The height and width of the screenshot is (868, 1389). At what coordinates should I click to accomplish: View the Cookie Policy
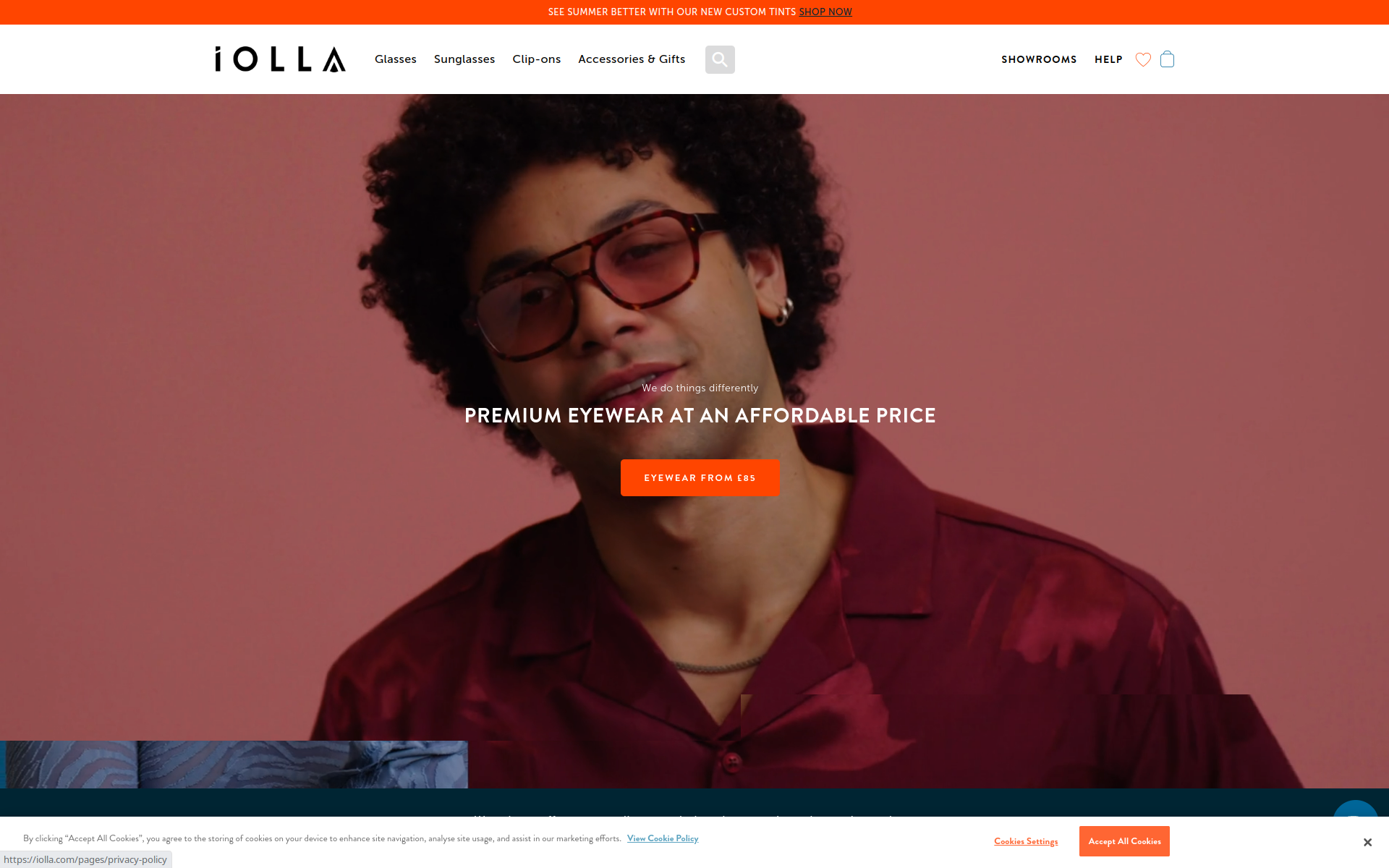pos(663,838)
